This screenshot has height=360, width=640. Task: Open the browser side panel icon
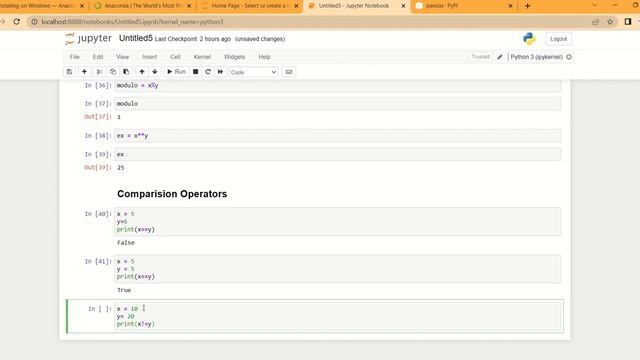click(x=628, y=22)
